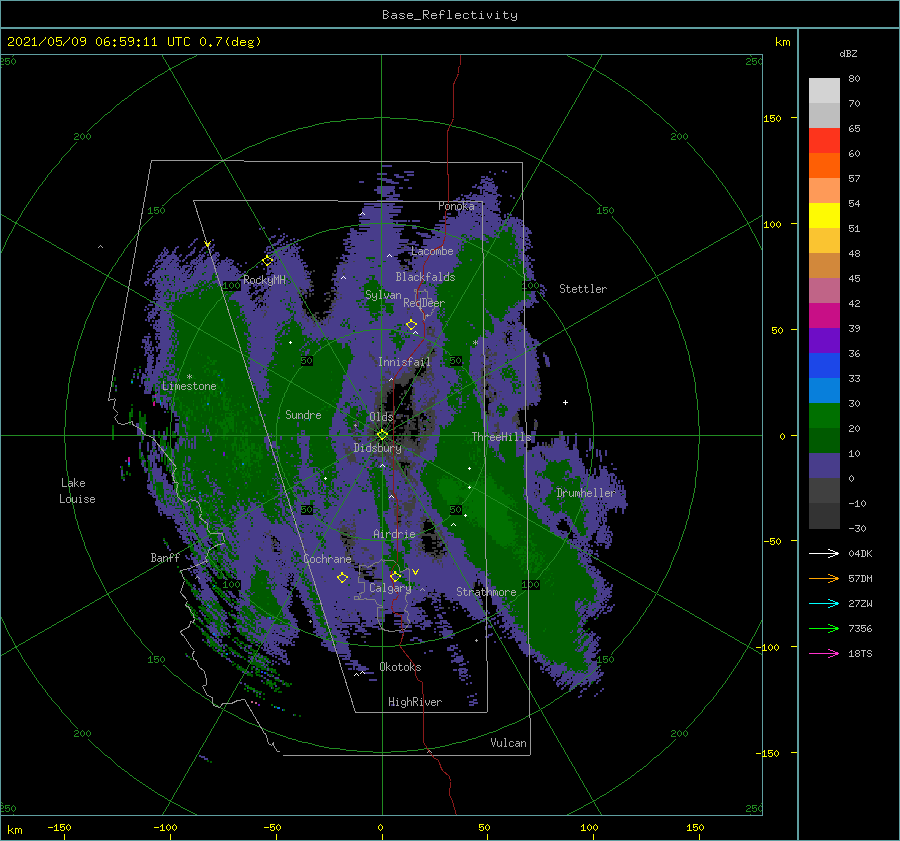Click the Blackfalds city label
900x841 pixels.
[x=425, y=277]
